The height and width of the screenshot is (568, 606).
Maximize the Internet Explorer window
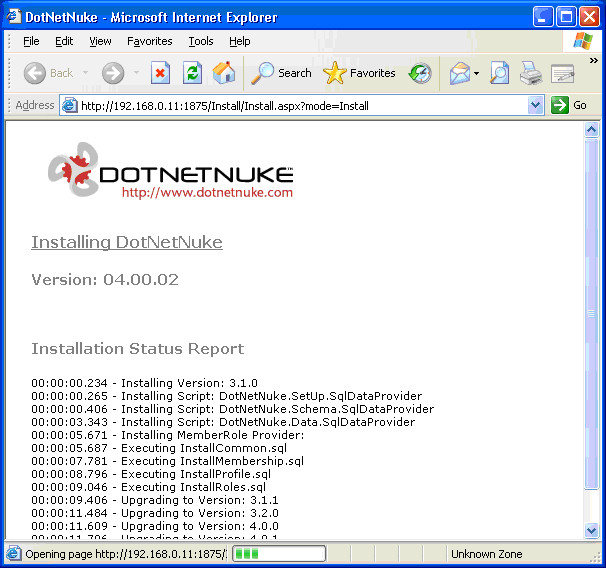pos(566,17)
